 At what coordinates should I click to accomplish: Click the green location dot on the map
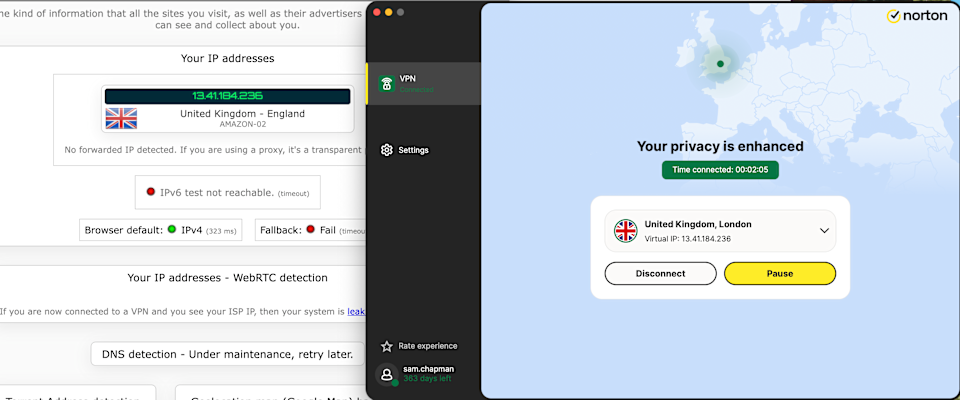click(720, 64)
